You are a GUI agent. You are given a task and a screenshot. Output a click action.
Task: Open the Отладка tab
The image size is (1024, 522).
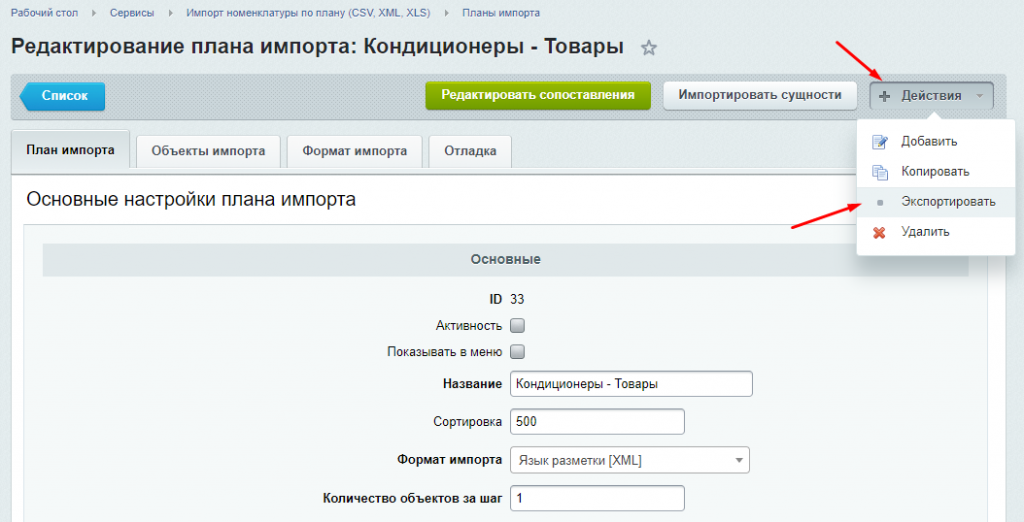coord(470,151)
